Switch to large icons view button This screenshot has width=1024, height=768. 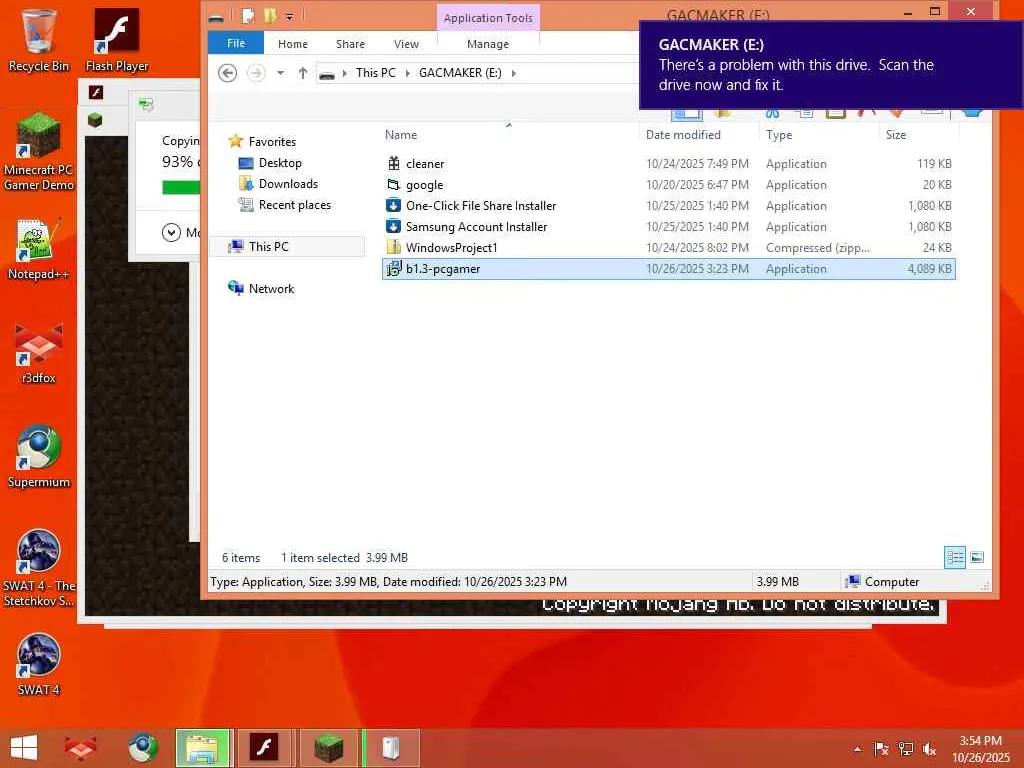977,557
